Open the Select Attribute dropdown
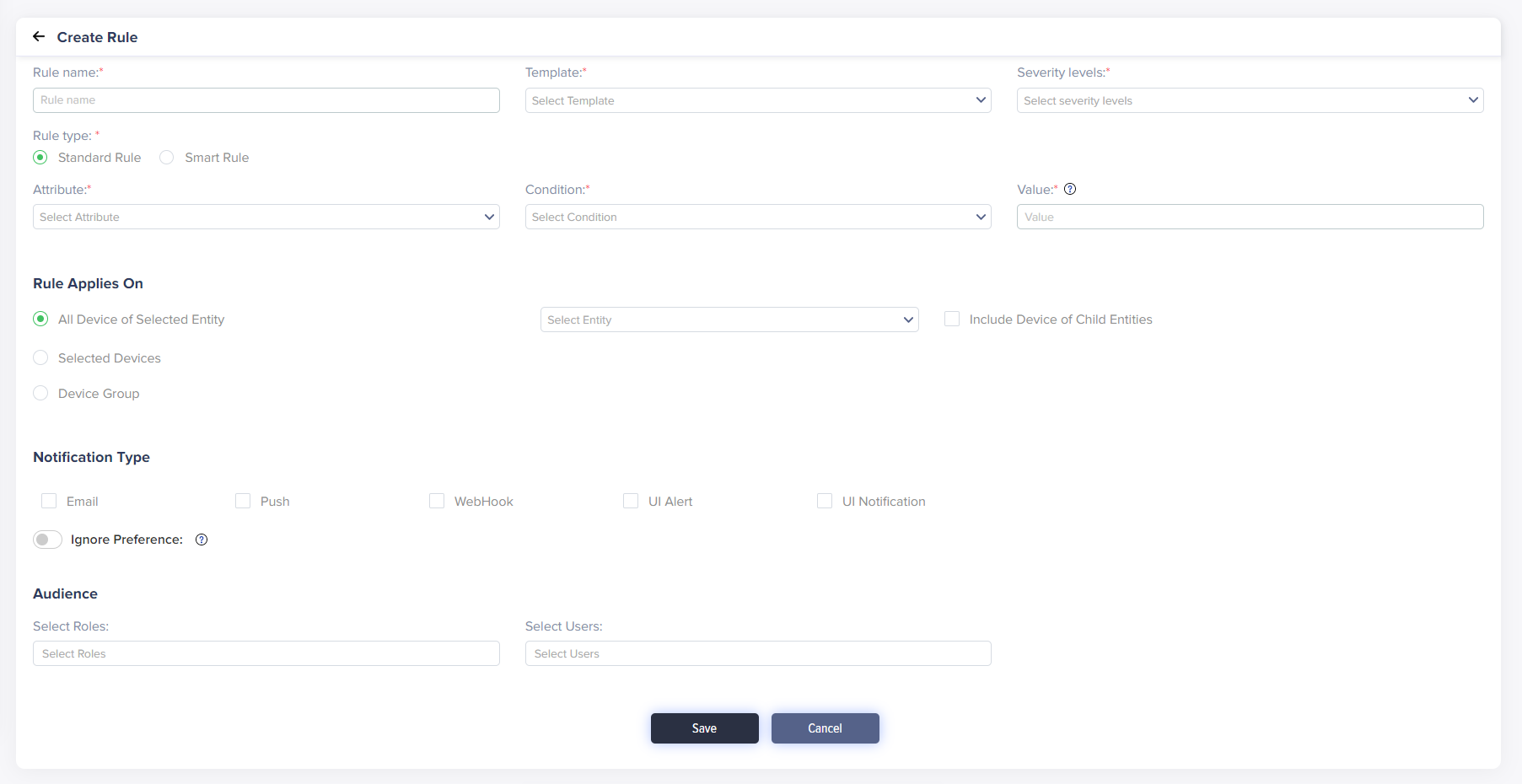This screenshot has width=1522, height=784. (266, 217)
